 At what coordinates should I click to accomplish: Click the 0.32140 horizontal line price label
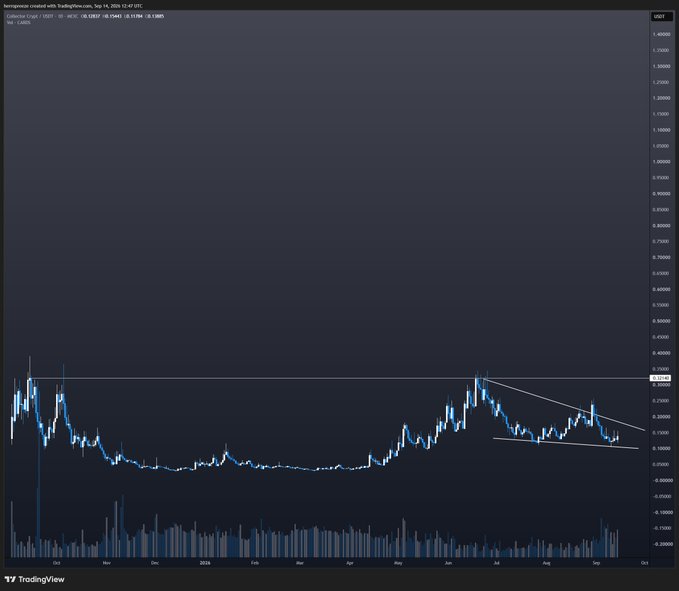(661, 378)
